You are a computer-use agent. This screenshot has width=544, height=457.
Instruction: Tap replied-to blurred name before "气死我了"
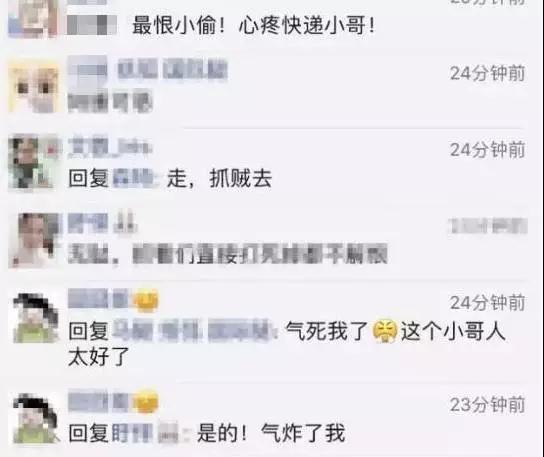coord(194,331)
